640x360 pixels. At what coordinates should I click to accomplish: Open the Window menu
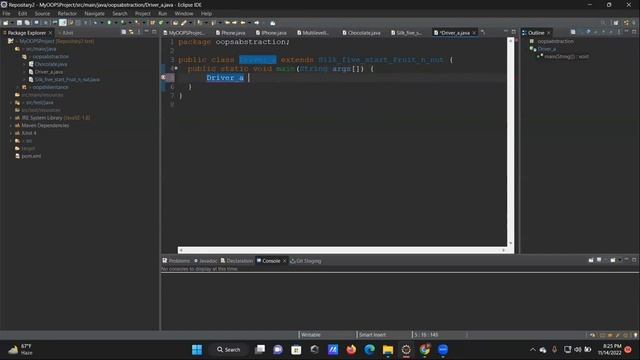coord(184,13)
